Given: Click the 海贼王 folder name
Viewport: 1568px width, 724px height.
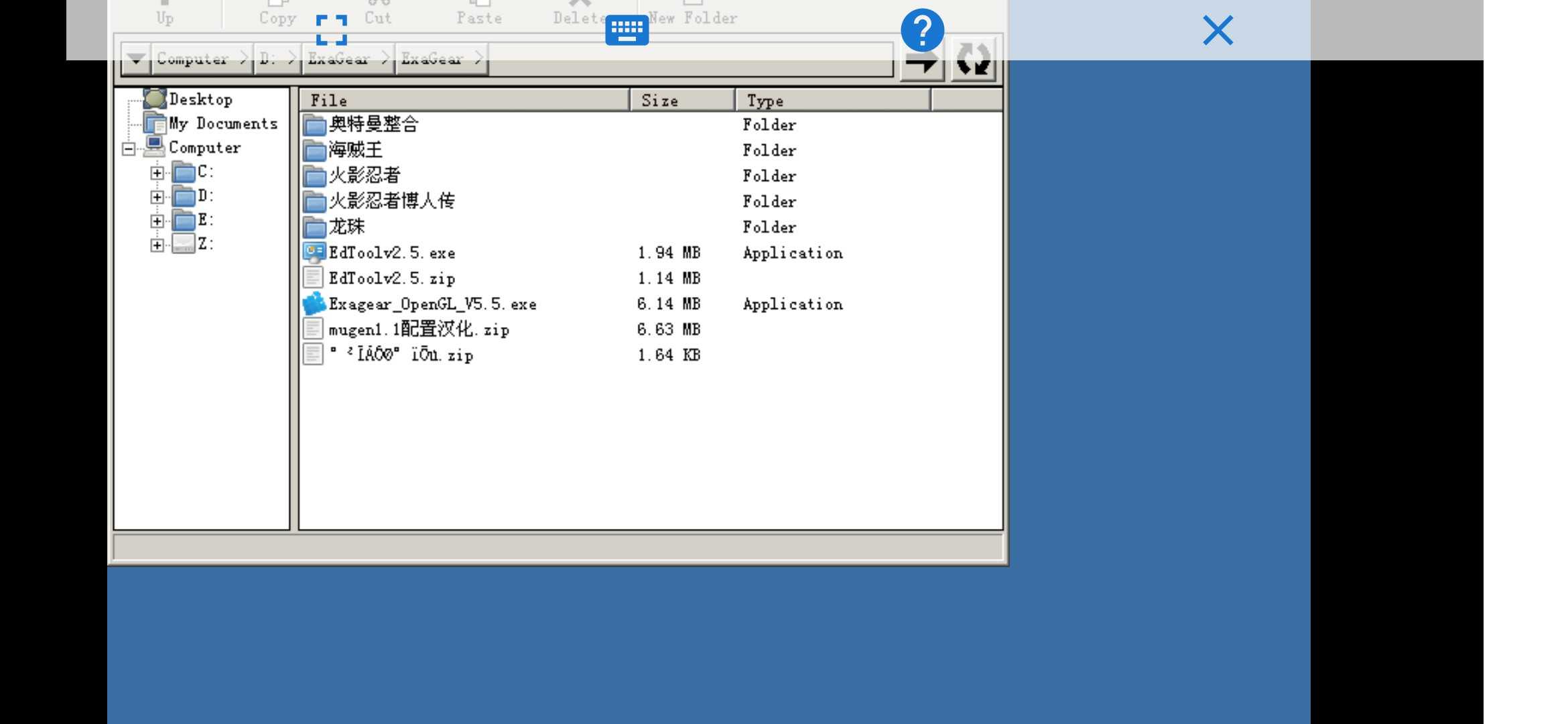Looking at the screenshot, I should point(355,149).
